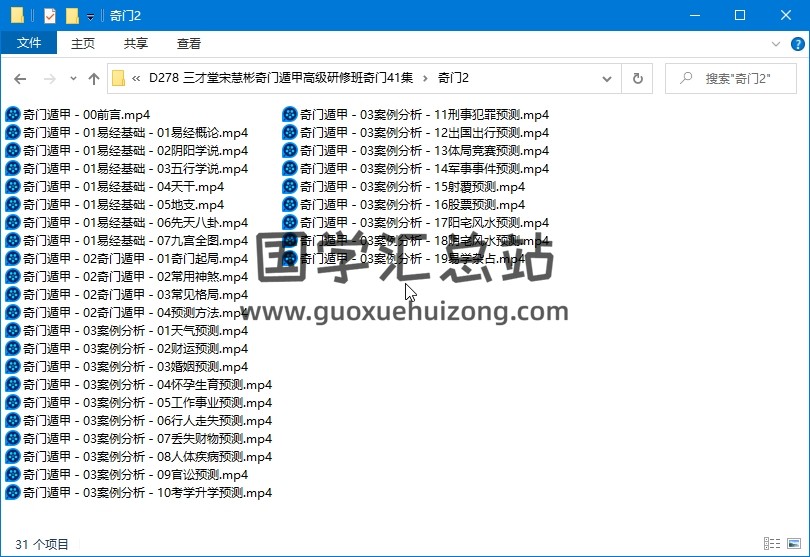This screenshot has height=557, width=810.
Task: Select file 03婚姻预测.mp4
Action: point(127,366)
